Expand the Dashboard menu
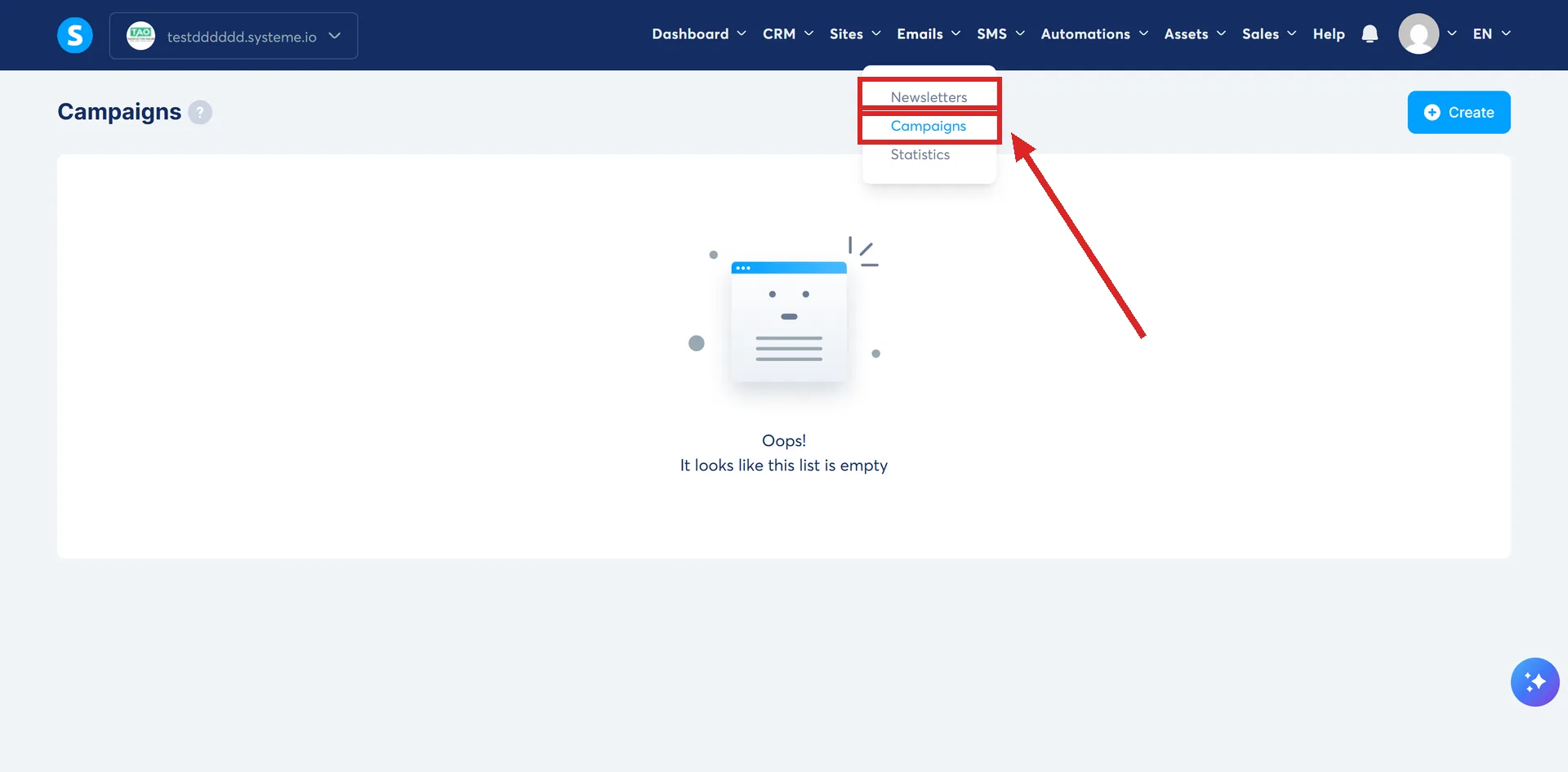1568x772 pixels. point(699,33)
